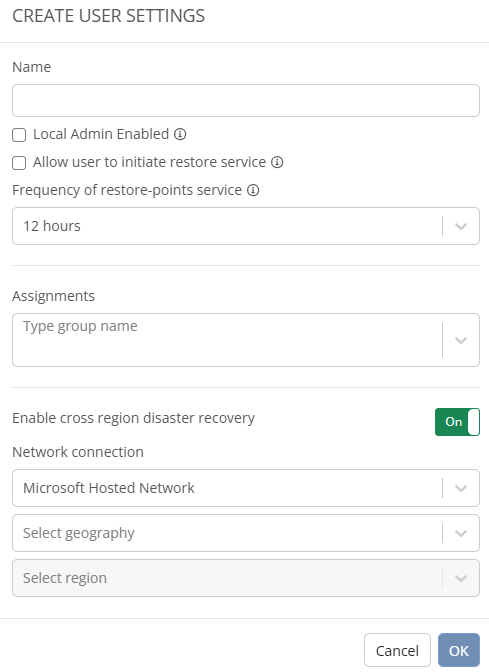Viewport: 489px width, 672px height.
Task: Click the Cancel button
Action: pos(397,650)
